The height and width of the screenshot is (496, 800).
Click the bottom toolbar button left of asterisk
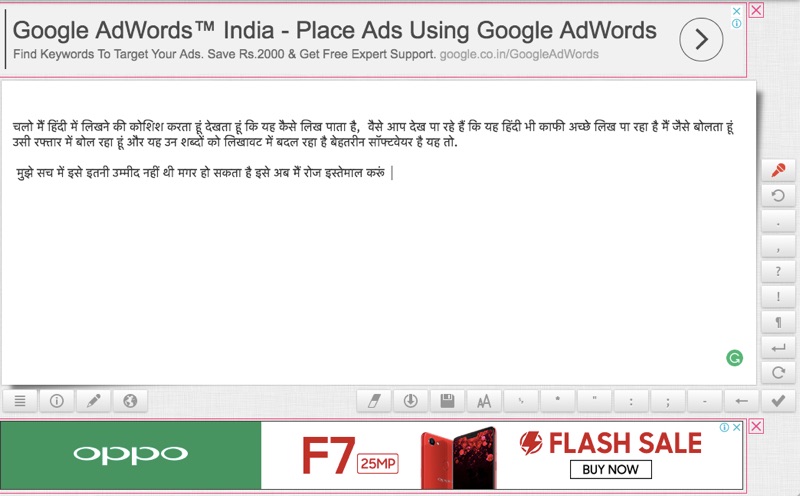521,401
